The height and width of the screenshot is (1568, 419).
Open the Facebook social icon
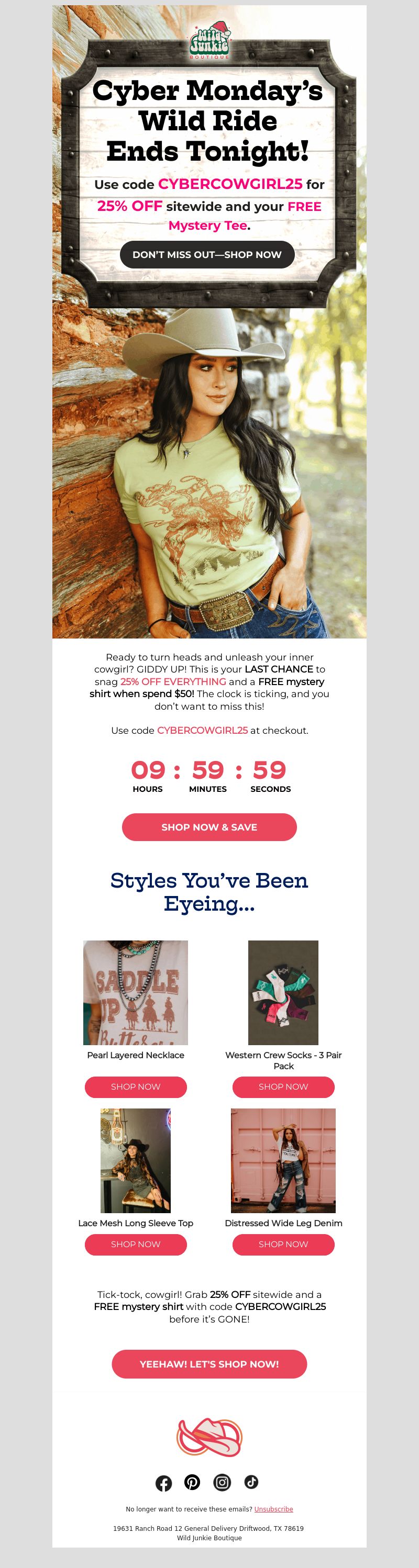click(163, 1483)
